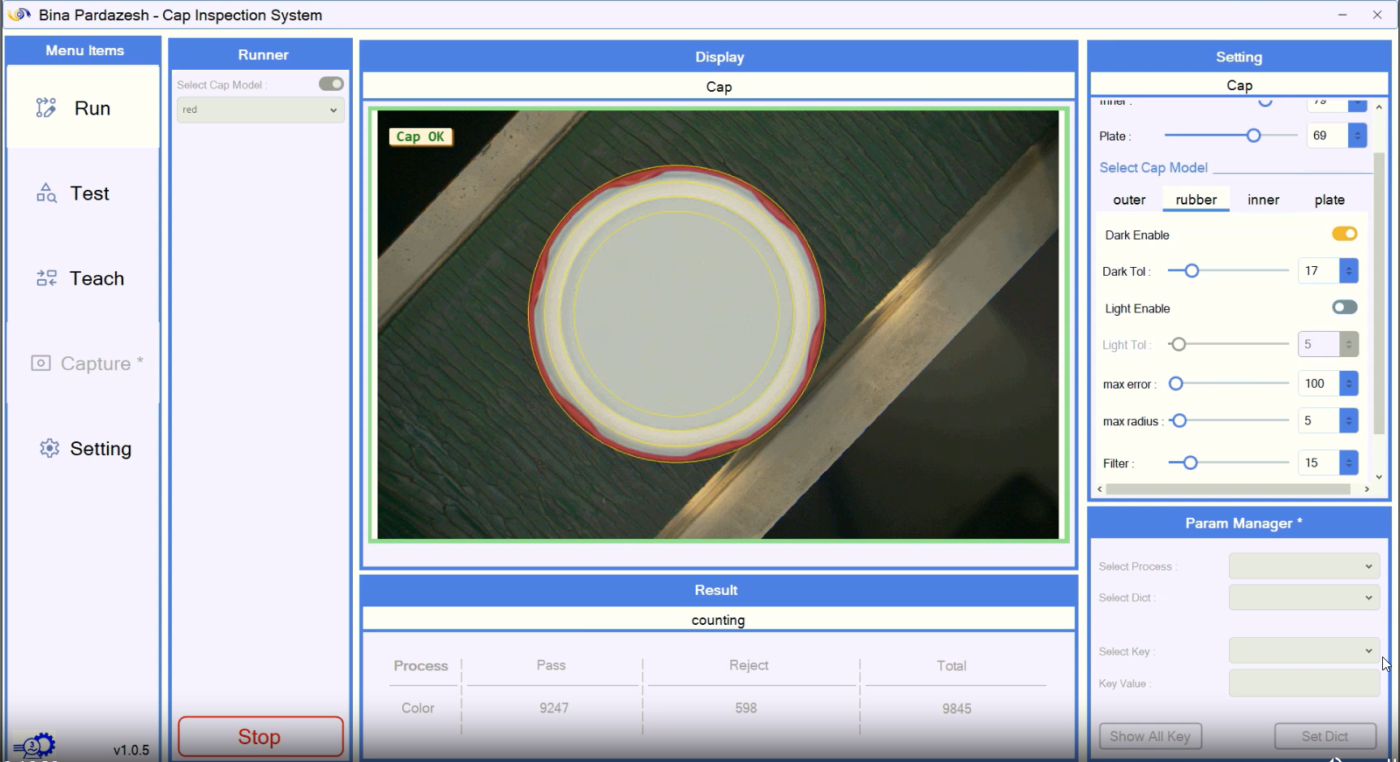Click the Run menu icon
Viewport: 1400px width, 762px height.
pyautogui.click(x=46, y=108)
